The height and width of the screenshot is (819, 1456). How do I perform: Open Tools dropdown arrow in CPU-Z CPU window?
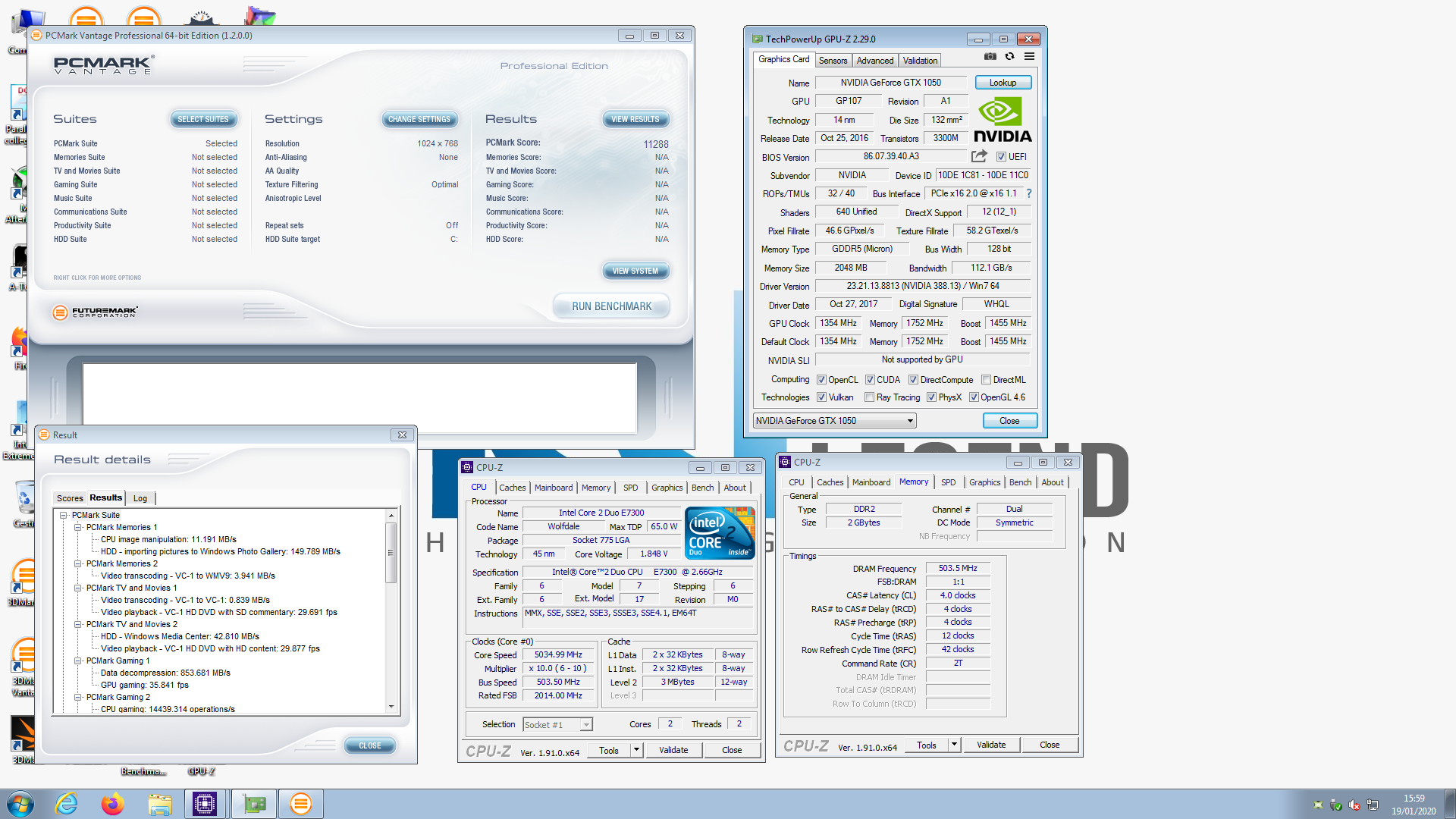[x=636, y=750]
